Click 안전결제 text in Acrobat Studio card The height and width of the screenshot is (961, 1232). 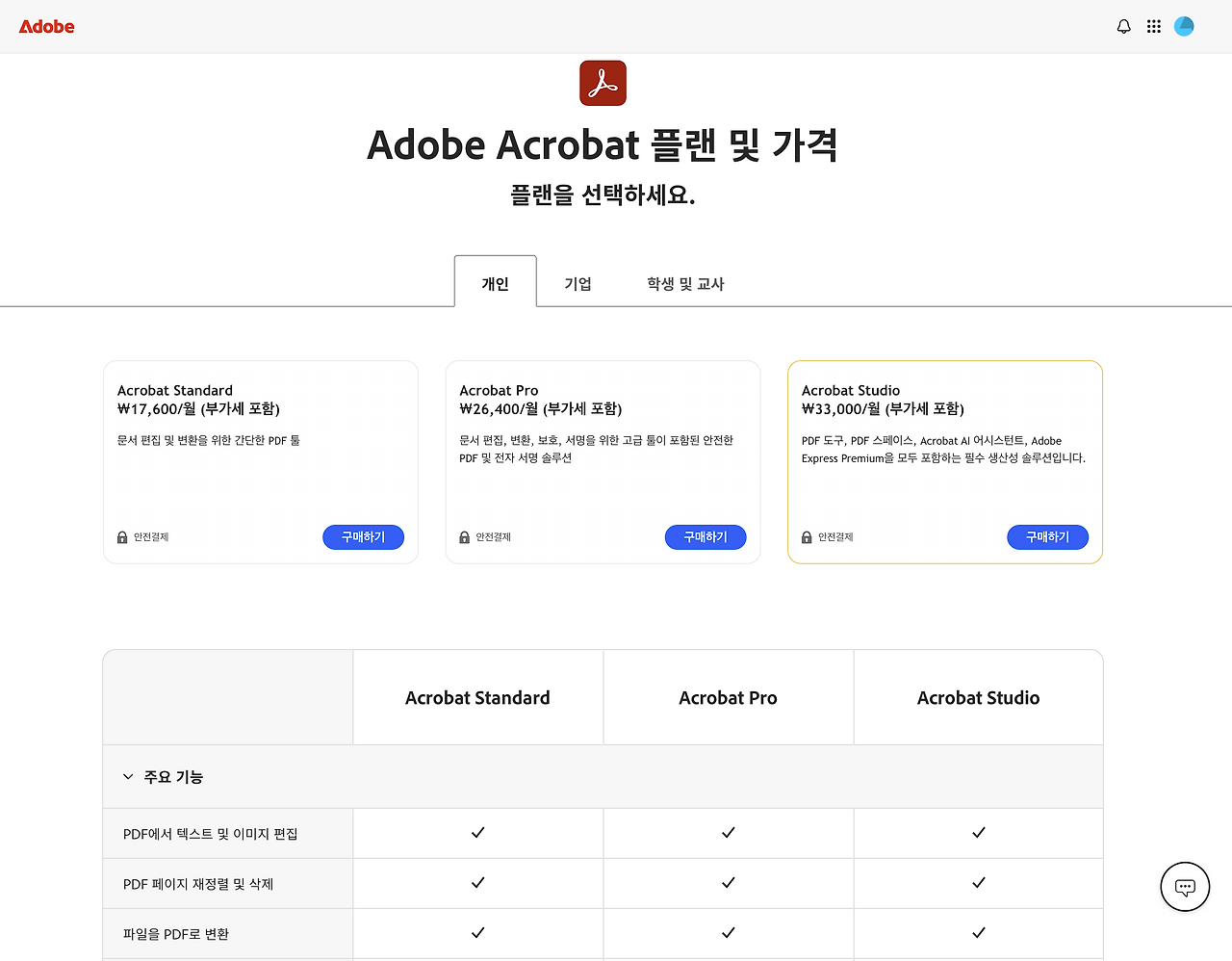[x=835, y=537]
